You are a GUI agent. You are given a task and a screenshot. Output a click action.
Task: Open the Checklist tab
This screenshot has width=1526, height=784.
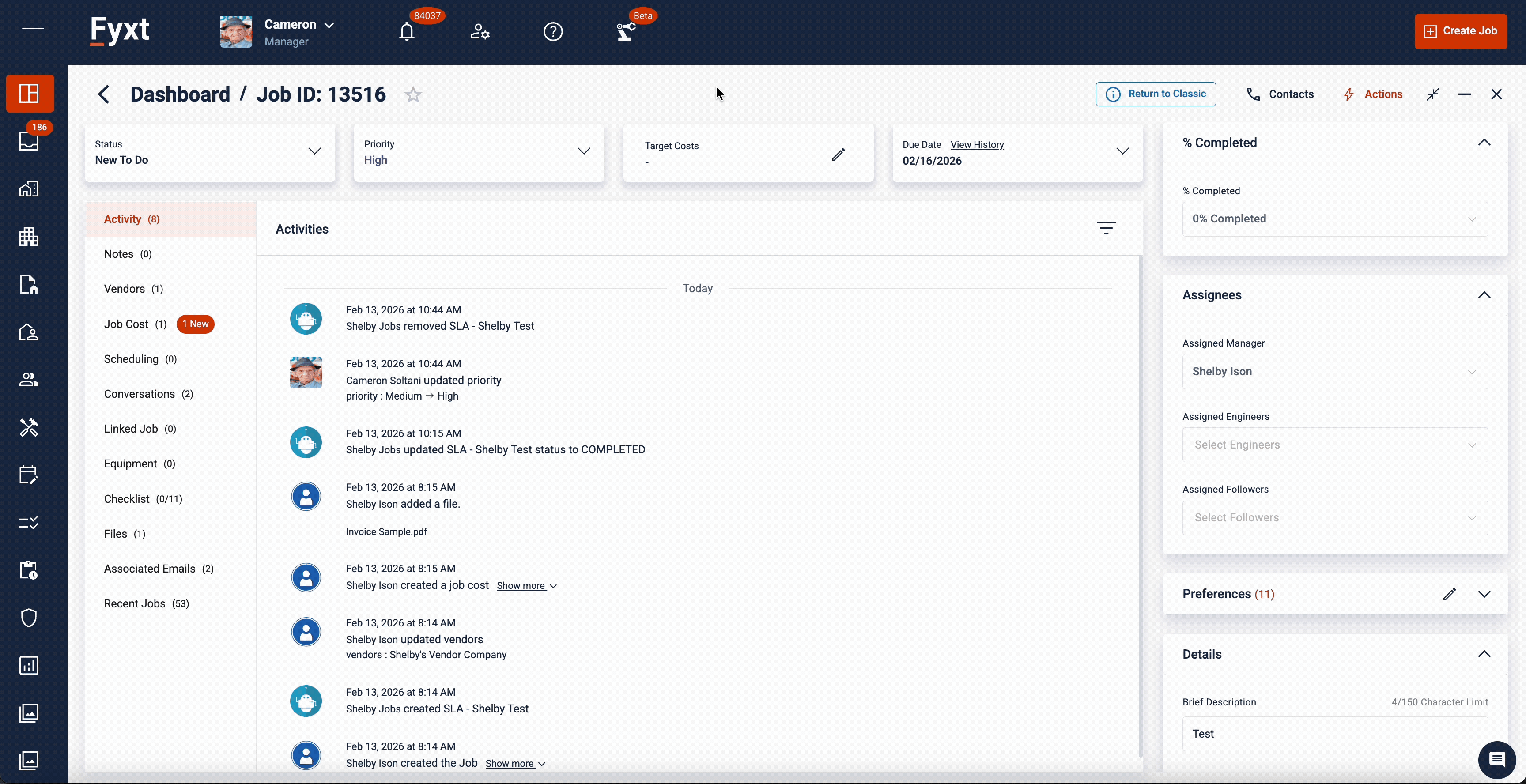click(x=127, y=498)
